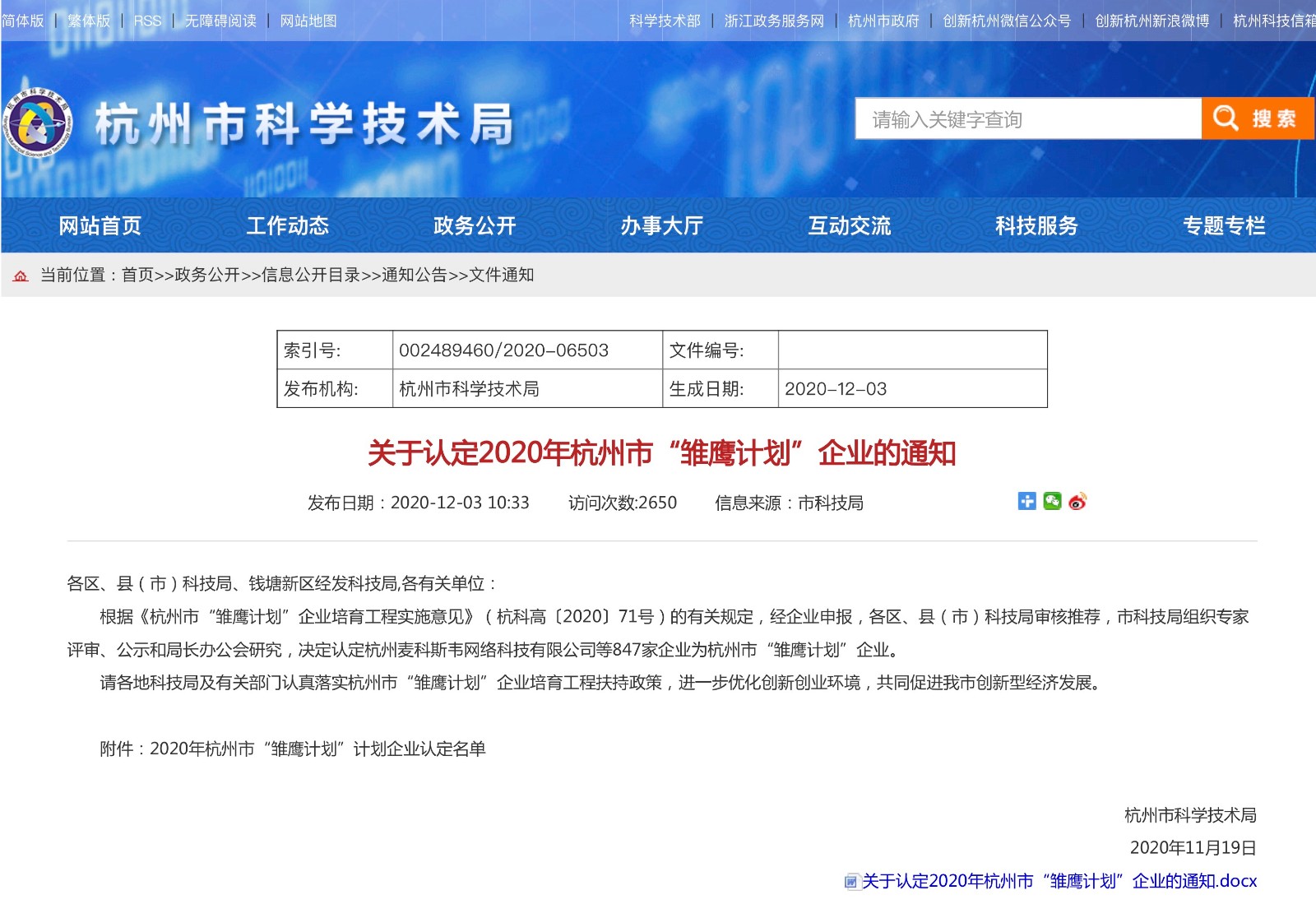Open the RSS feed link

click(148, 21)
